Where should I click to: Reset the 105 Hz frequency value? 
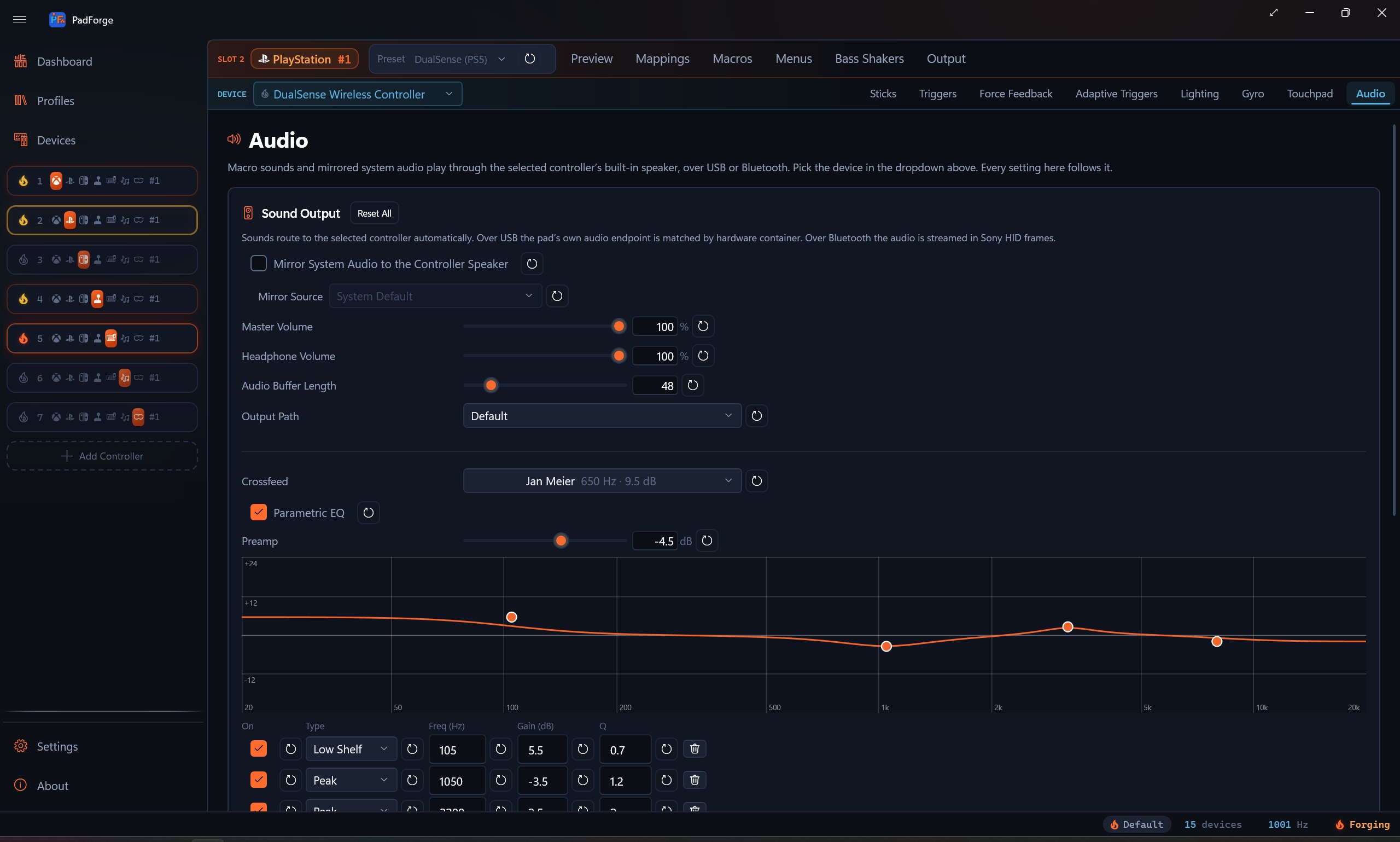[501, 749]
